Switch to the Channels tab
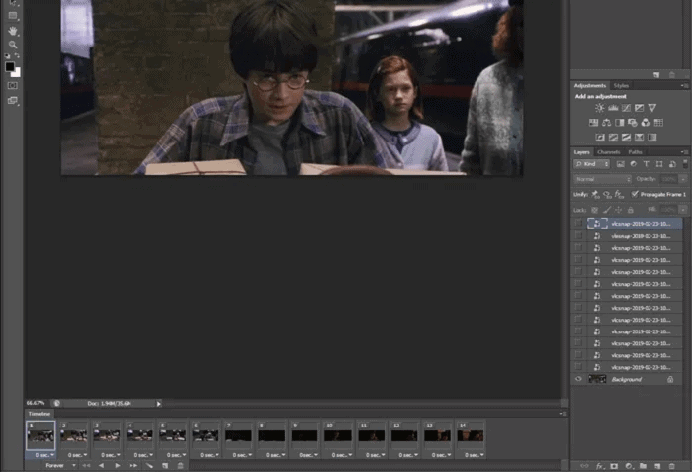 click(609, 151)
